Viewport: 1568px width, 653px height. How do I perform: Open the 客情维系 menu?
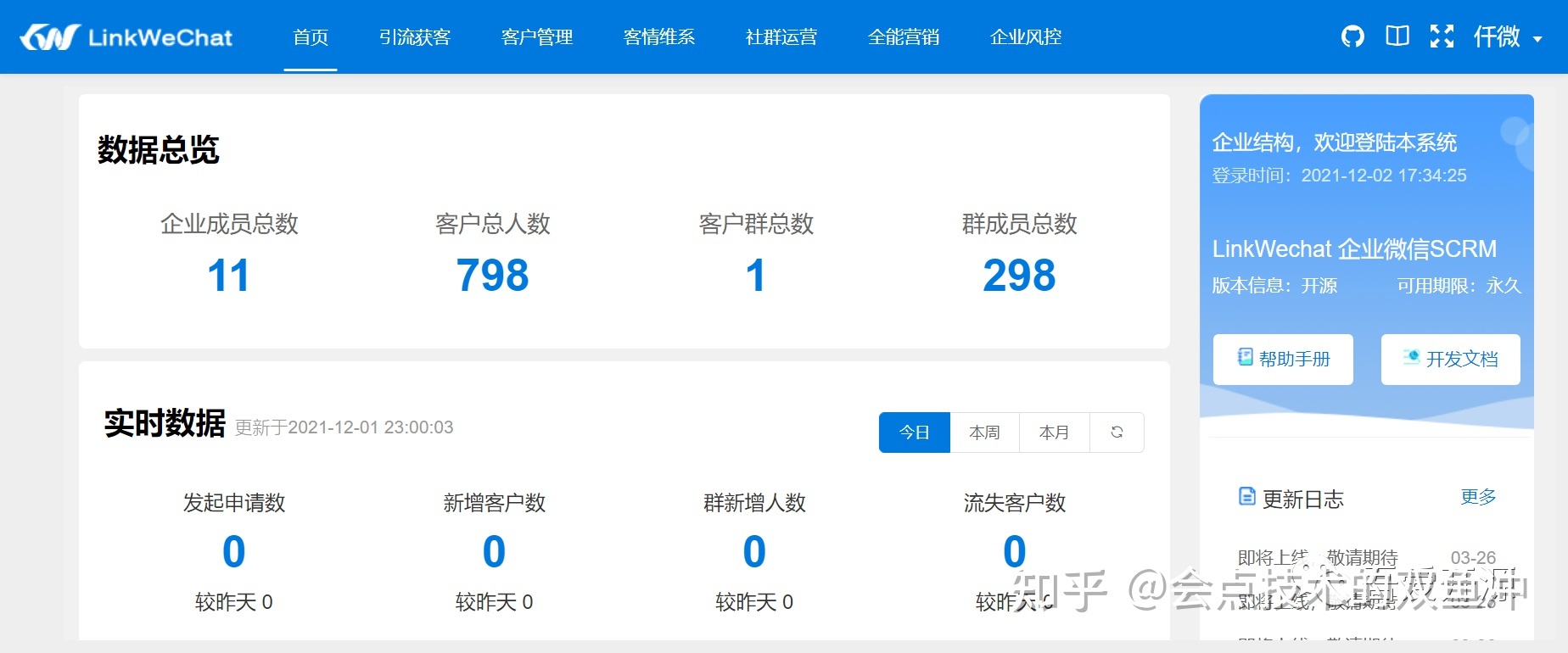point(659,37)
